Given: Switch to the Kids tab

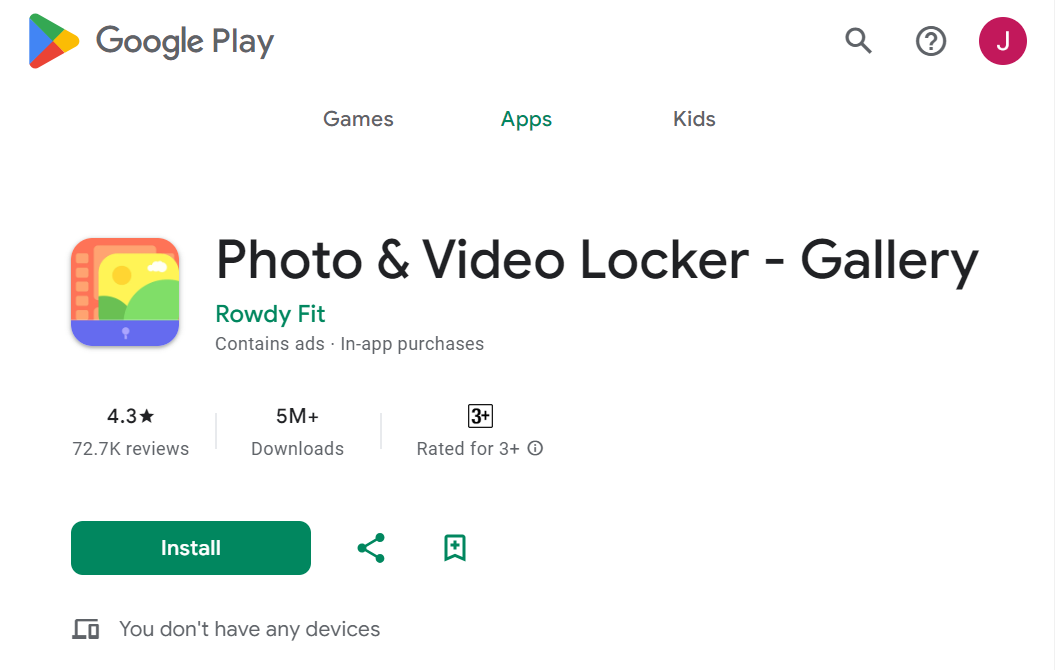Looking at the screenshot, I should pos(694,118).
